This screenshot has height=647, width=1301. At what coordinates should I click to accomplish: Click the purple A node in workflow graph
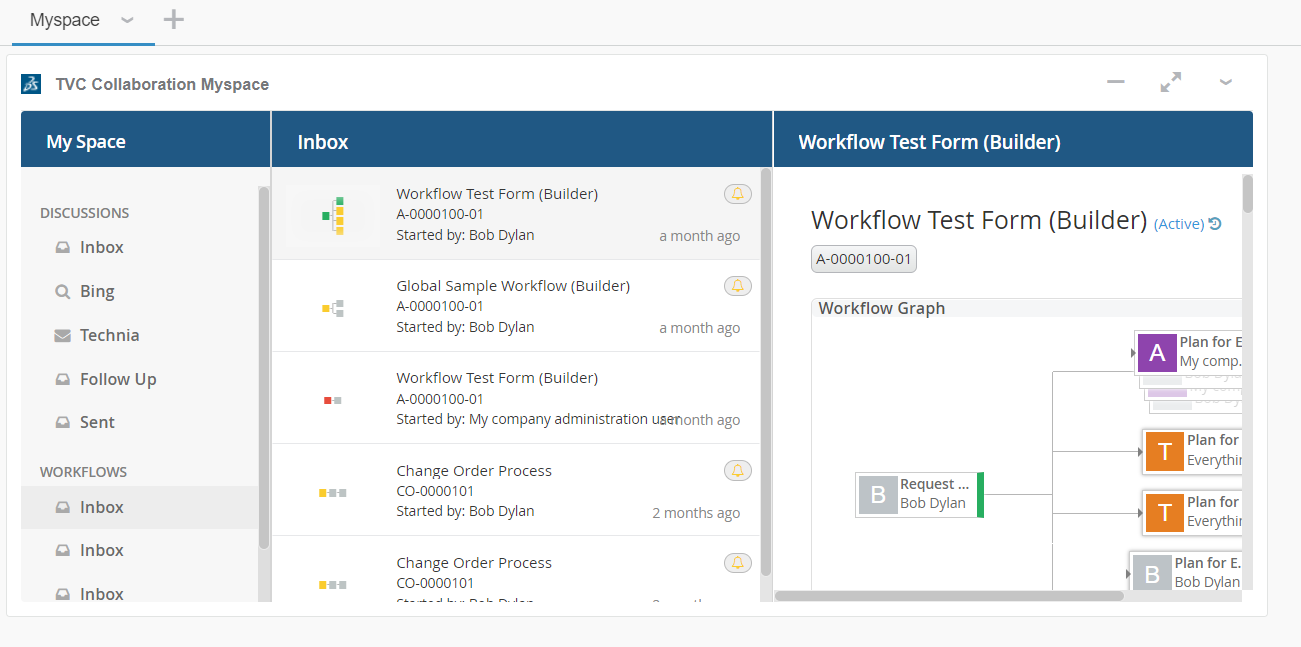coord(1157,352)
